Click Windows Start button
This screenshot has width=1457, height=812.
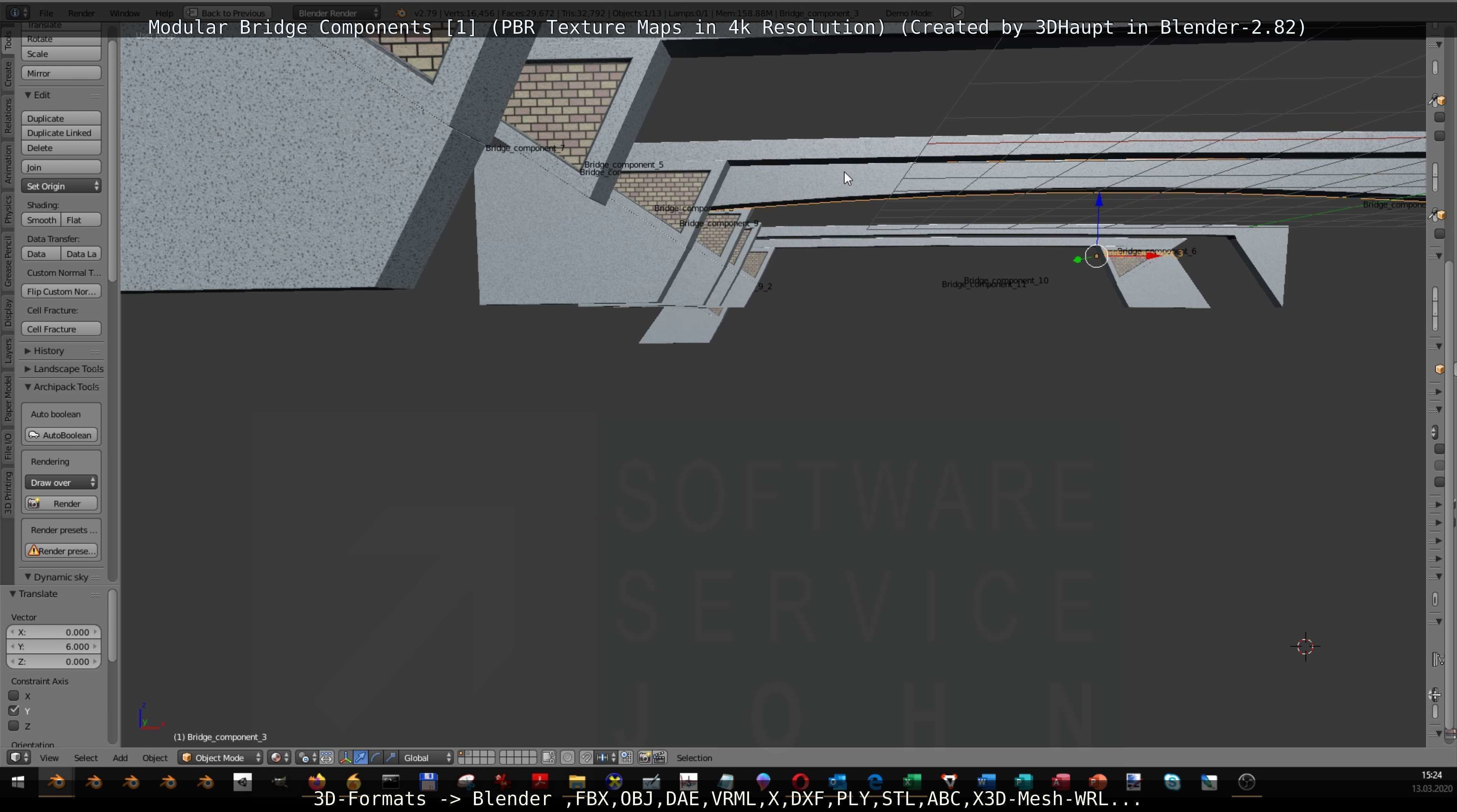click(x=18, y=782)
